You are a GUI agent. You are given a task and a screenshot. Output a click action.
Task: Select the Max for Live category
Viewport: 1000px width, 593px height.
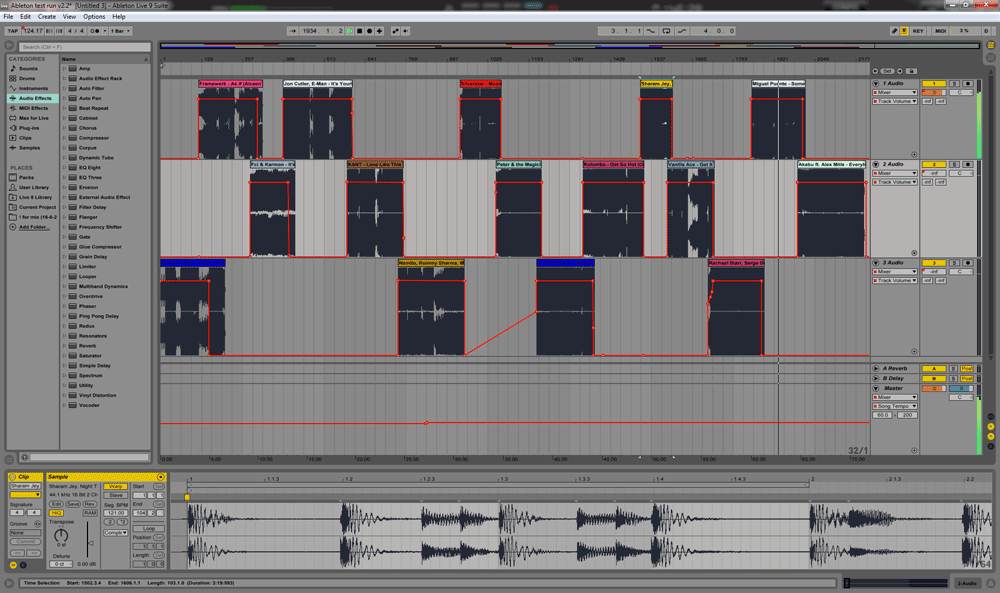pyautogui.click(x=33, y=118)
